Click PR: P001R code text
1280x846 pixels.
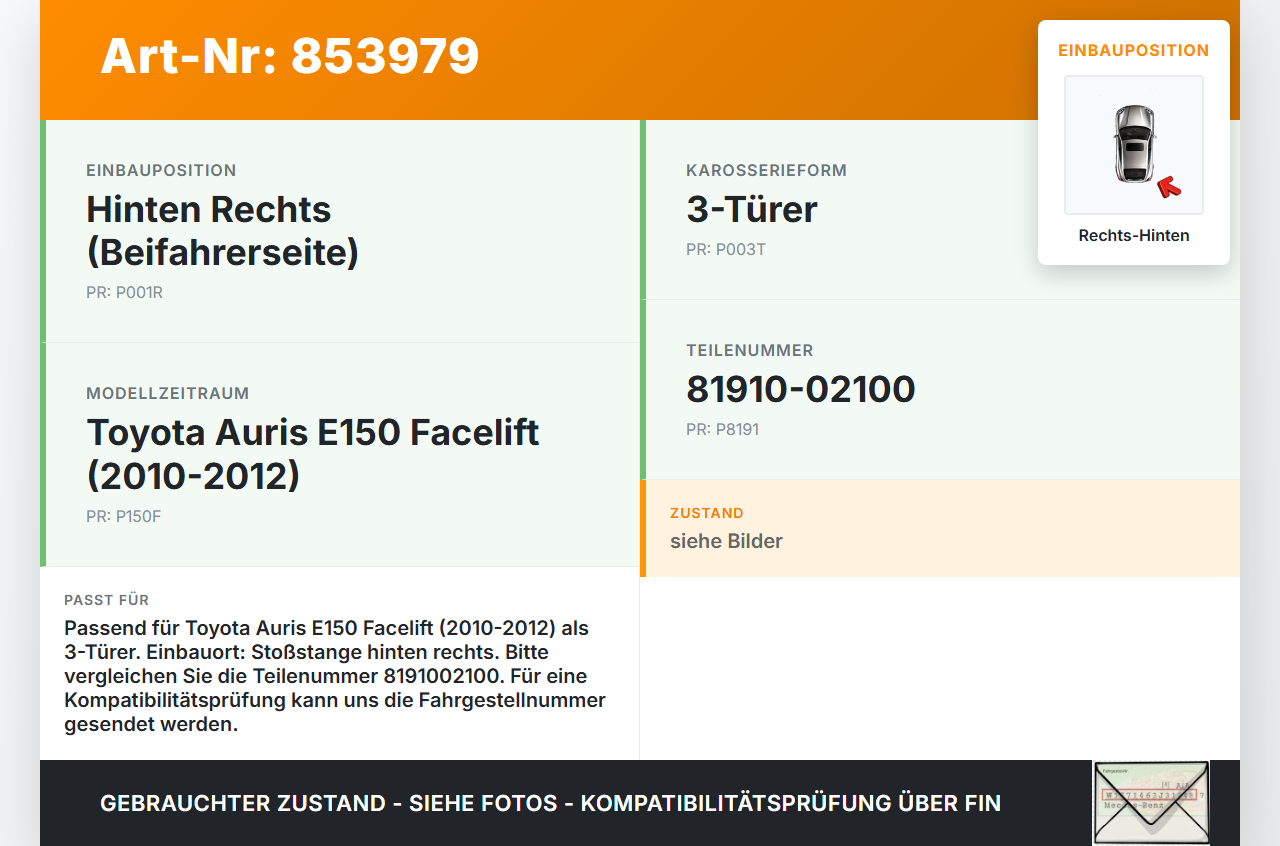click(x=124, y=293)
